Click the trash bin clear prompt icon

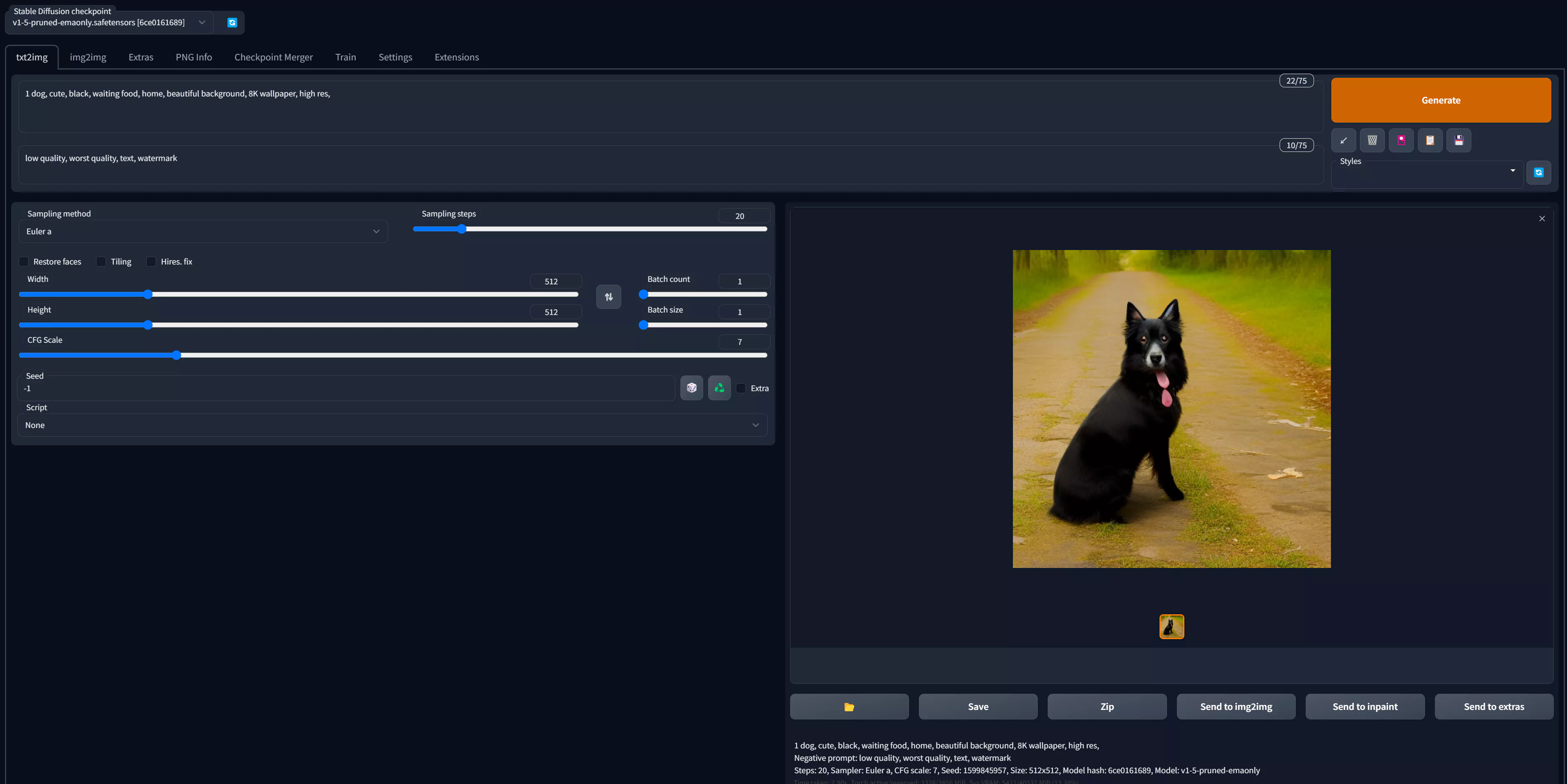(1372, 140)
